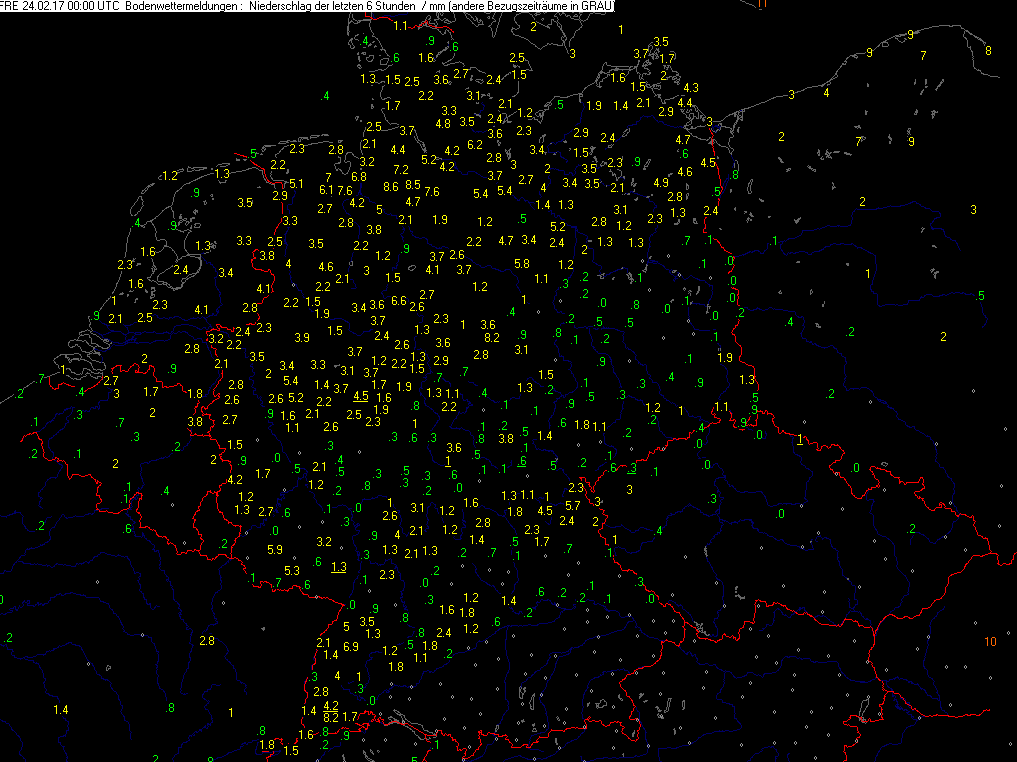The height and width of the screenshot is (762, 1017).
Task: Click the 5.9 station reading
Action: tap(275, 550)
